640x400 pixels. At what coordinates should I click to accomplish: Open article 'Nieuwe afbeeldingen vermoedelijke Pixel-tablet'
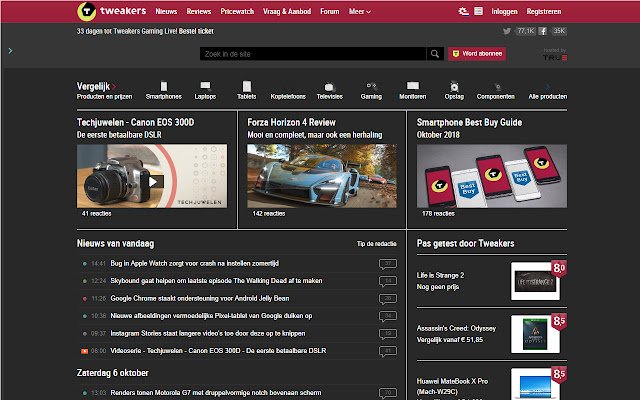[x=211, y=316]
